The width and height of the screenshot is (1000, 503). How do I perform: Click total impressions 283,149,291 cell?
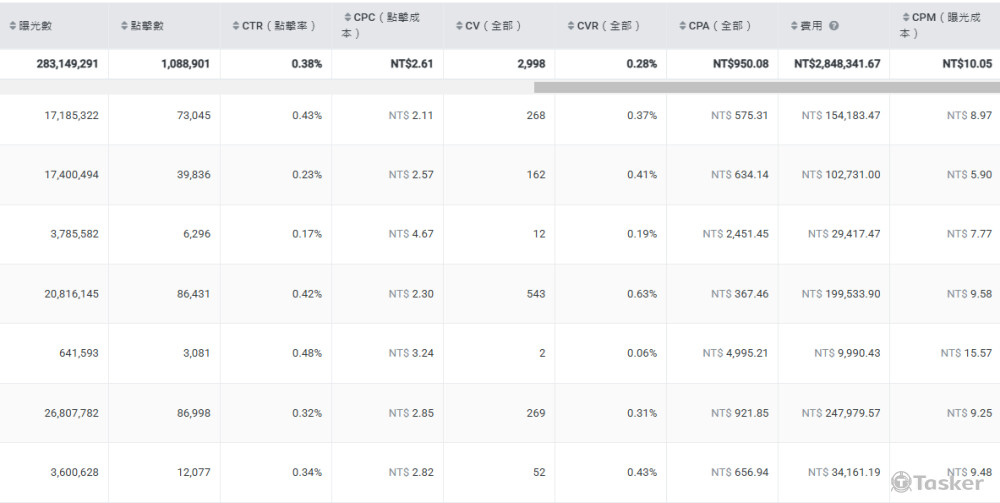60,64
